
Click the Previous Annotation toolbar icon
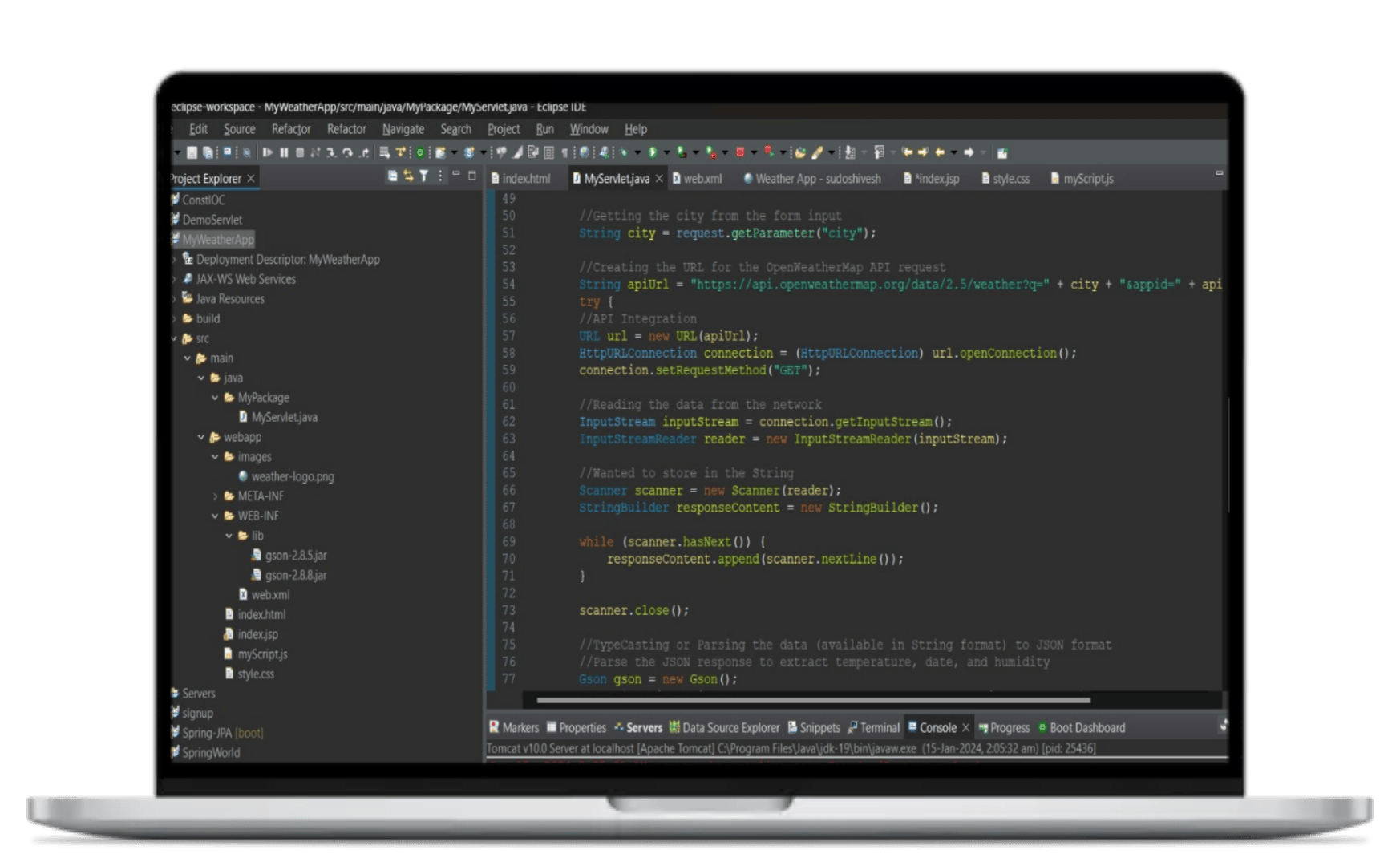880,152
